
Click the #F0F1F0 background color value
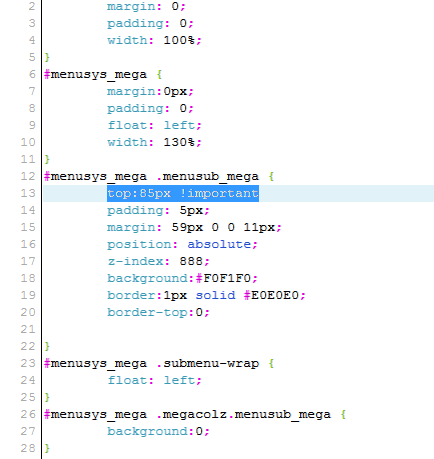pyautogui.click(x=227, y=278)
